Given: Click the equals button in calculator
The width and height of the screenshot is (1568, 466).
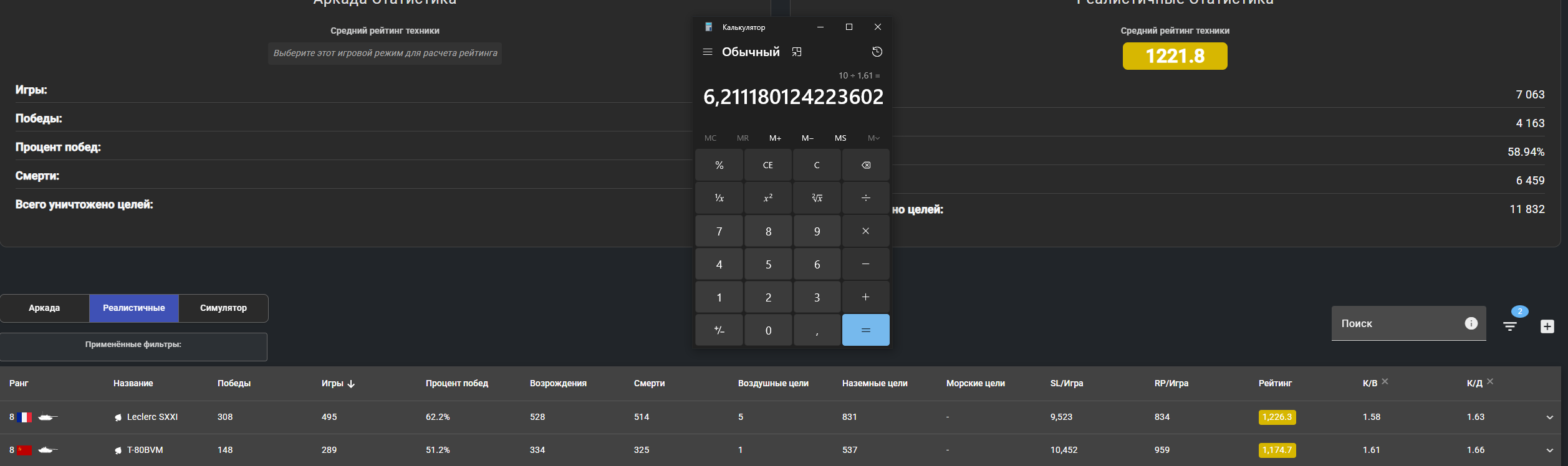Looking at the screenshot, I should point(865,330).
